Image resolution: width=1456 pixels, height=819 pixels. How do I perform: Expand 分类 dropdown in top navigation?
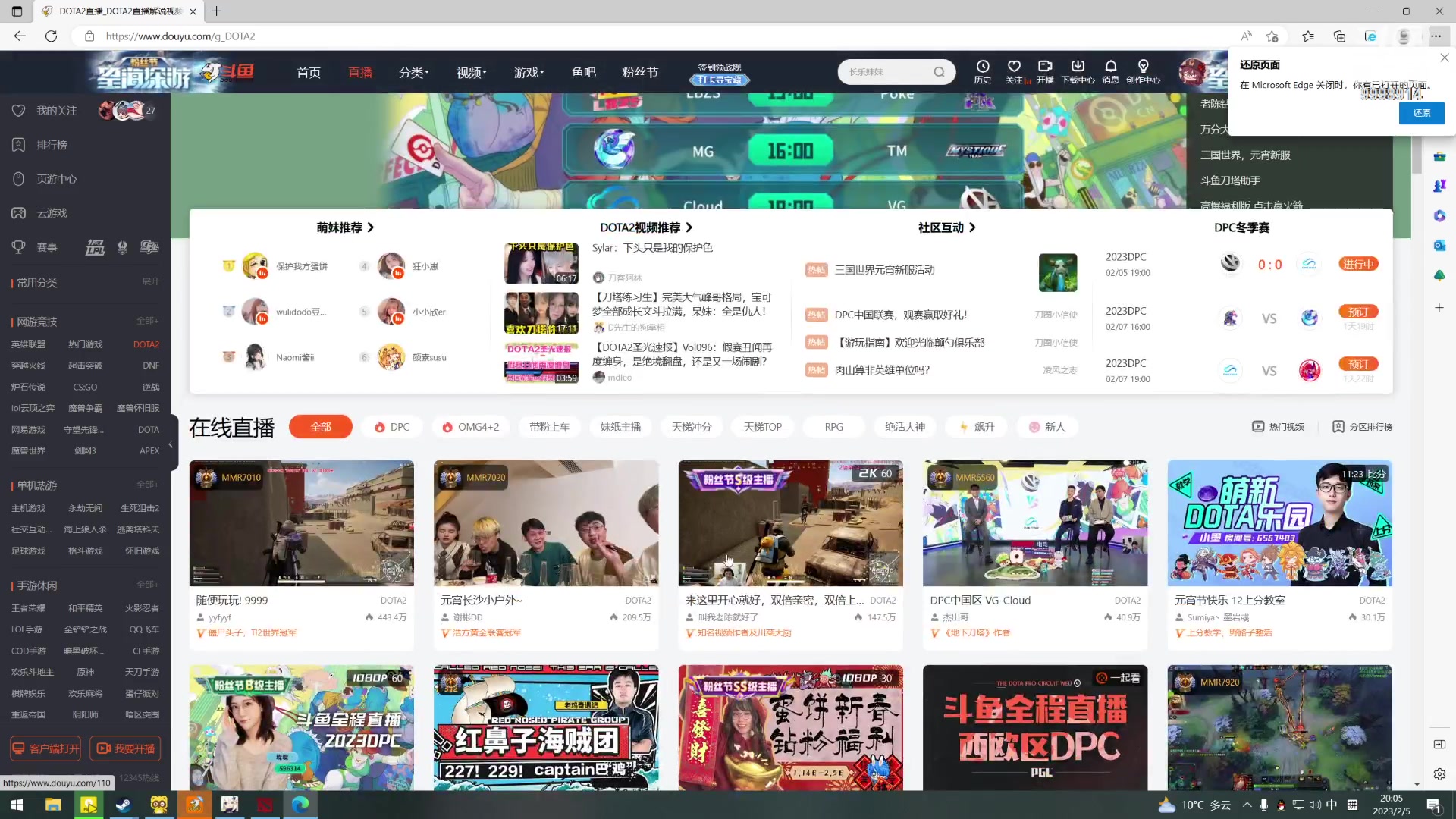413,72
